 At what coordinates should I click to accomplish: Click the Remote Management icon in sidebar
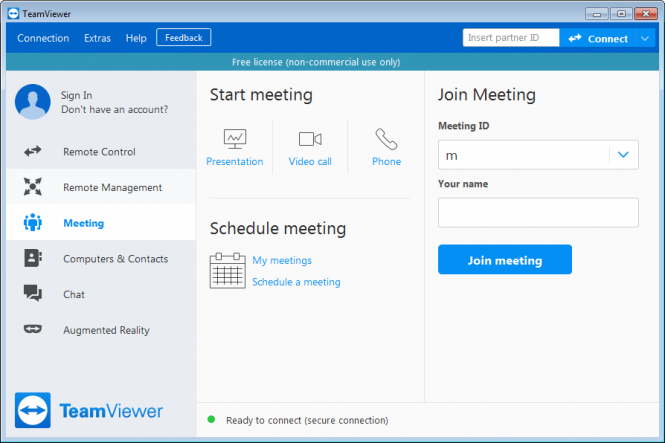point(33,187)
